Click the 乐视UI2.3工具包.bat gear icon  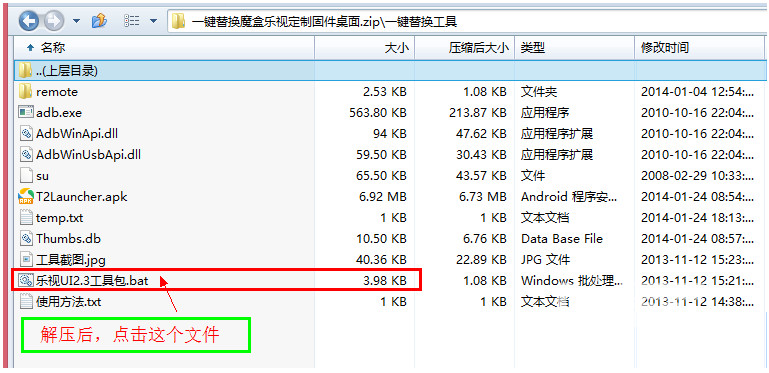click(26, 280)
